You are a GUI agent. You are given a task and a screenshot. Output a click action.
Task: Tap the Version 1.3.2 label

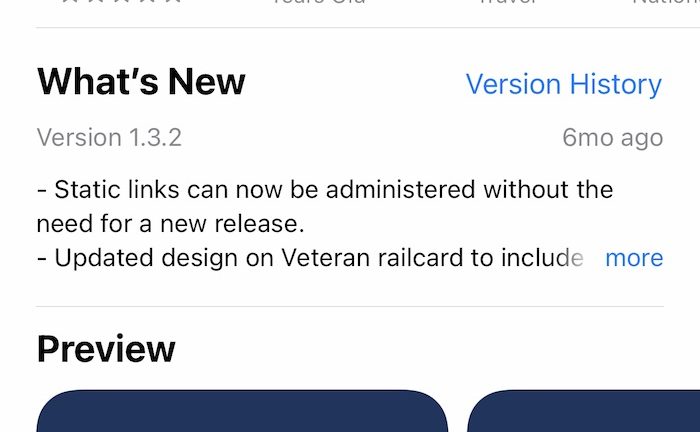pos(109,137)
